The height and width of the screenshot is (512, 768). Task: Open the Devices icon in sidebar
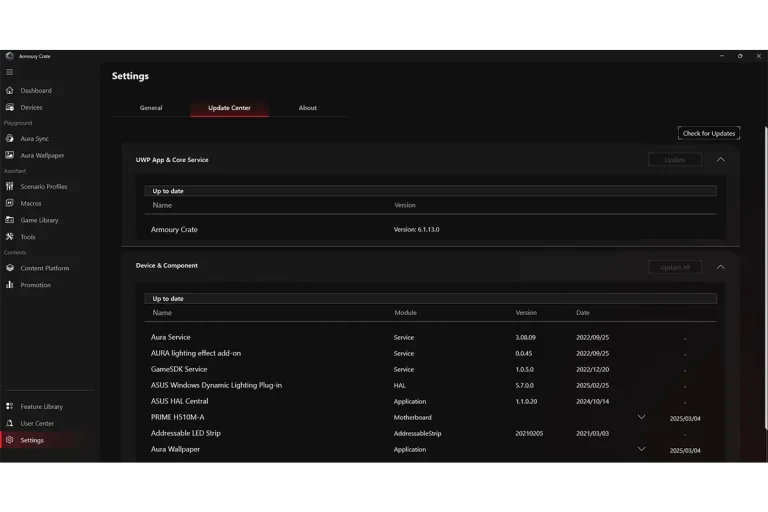(x=9, y=107)
